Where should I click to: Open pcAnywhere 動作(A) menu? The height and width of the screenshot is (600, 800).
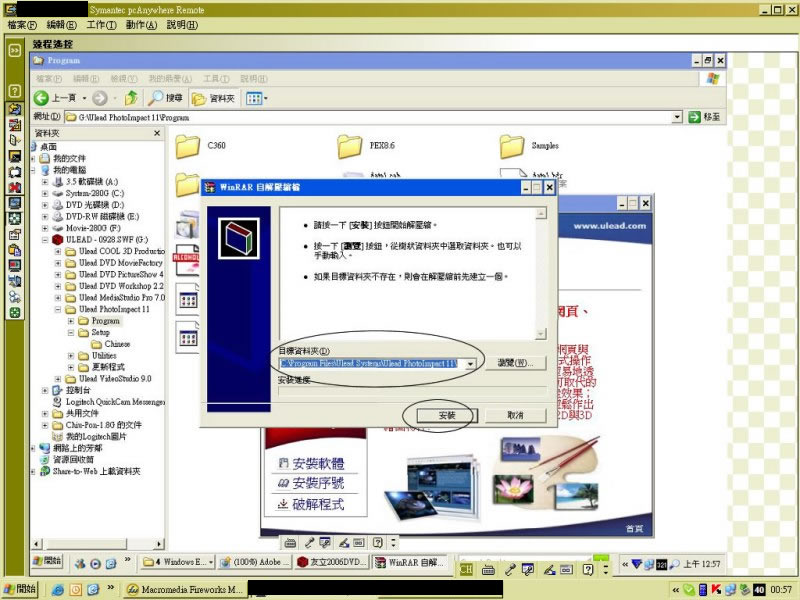point(141,24)
